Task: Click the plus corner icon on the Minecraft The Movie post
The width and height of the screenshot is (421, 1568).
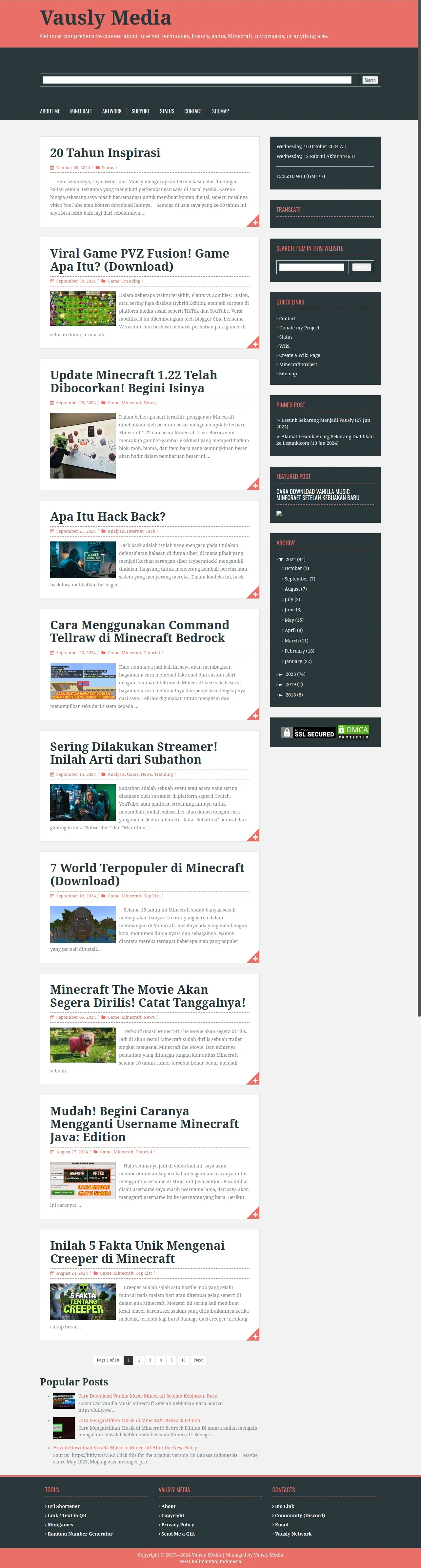Action: click(x=254, y=1079)
